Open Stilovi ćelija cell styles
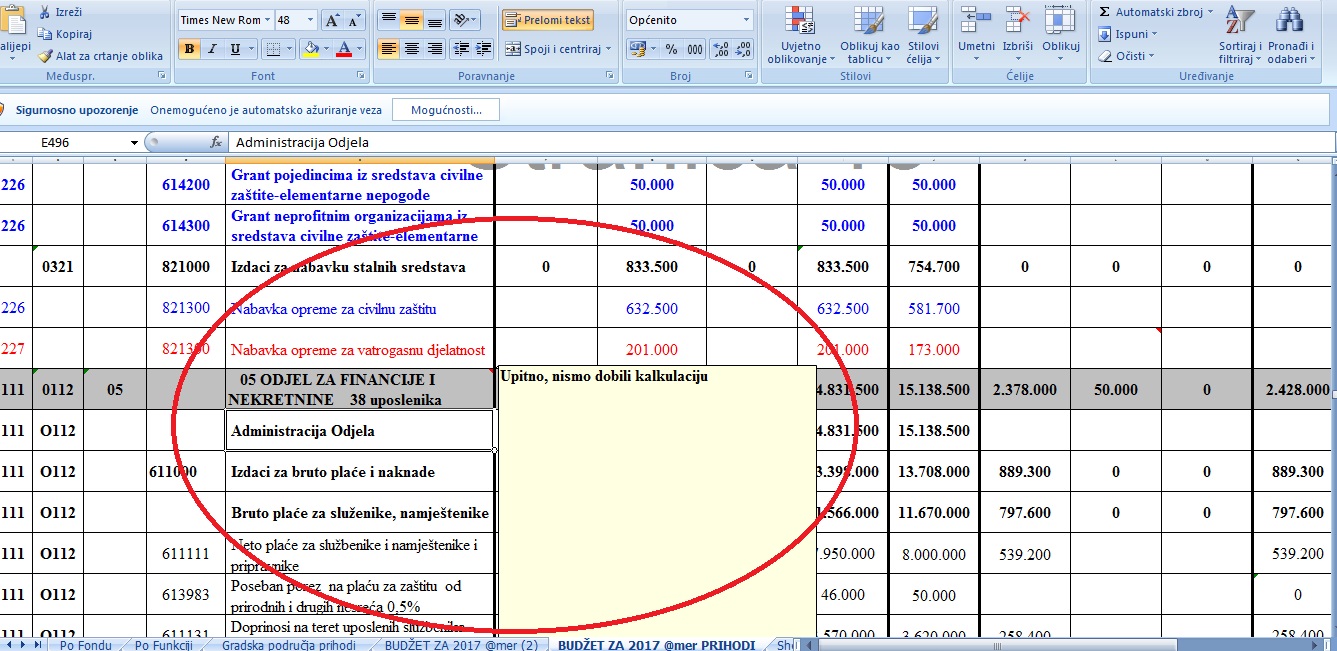 click(x=922, y=35)
